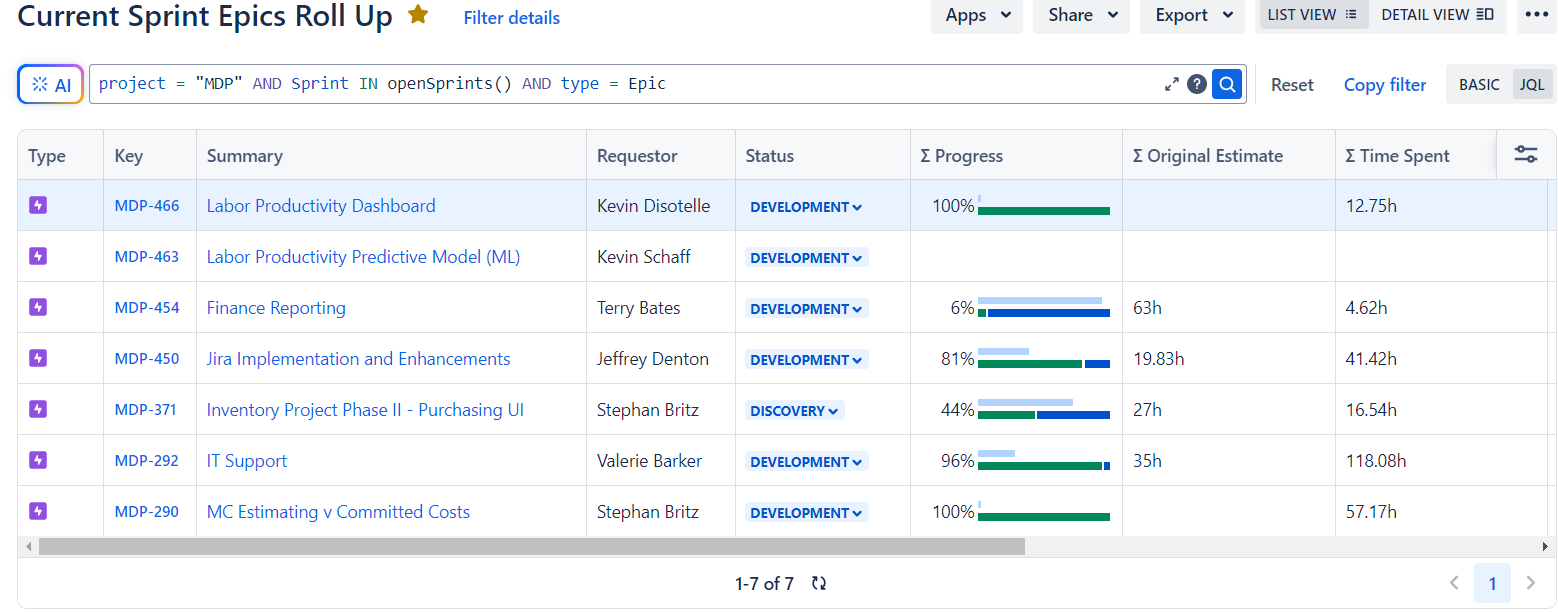Expand the JQL editor to fullscreen

[x=1171, y=84]
